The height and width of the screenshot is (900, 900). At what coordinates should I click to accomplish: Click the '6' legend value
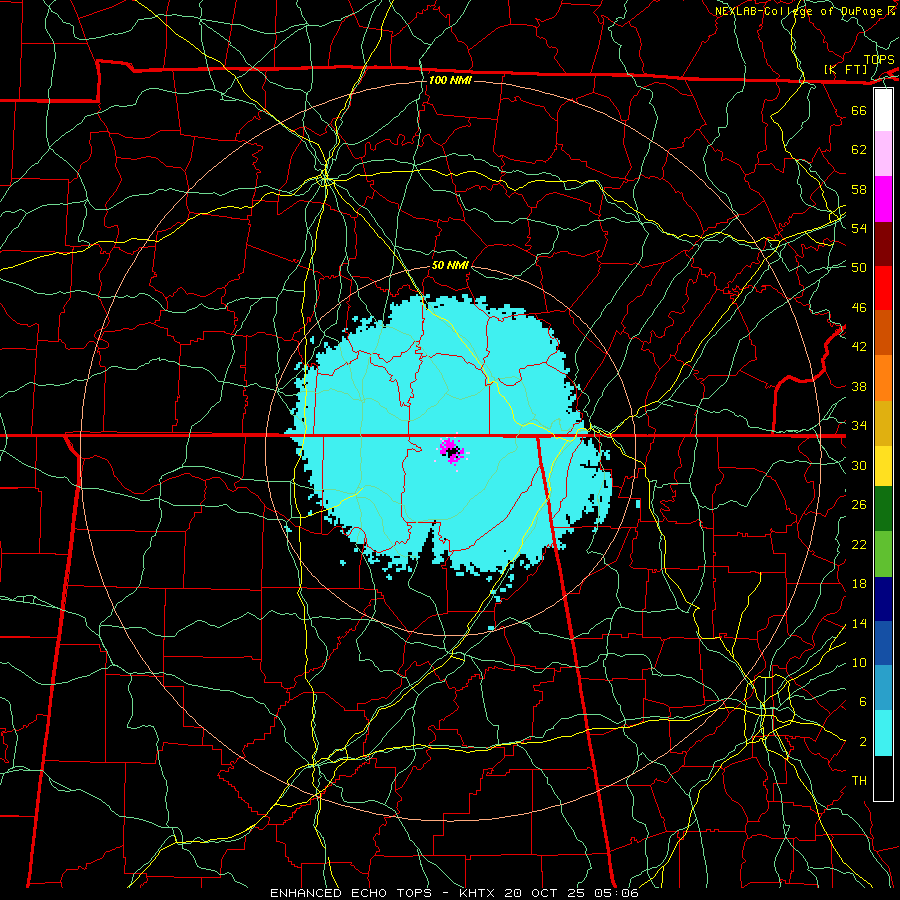862,702
